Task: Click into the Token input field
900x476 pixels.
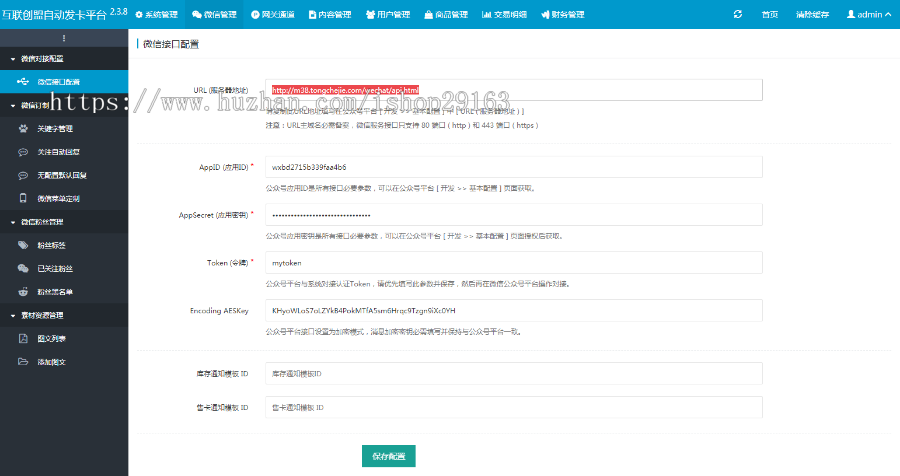Action: (514, 263)
